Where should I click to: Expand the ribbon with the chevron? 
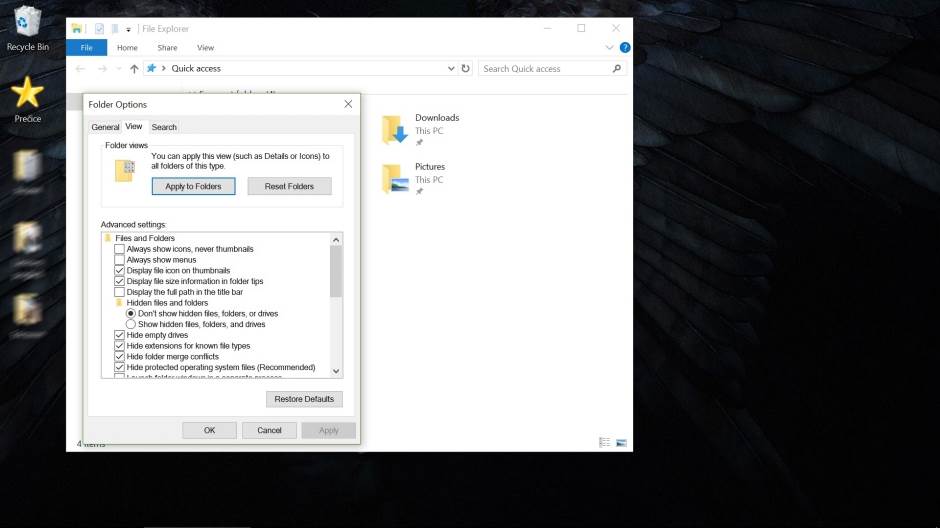pos(610,47)
